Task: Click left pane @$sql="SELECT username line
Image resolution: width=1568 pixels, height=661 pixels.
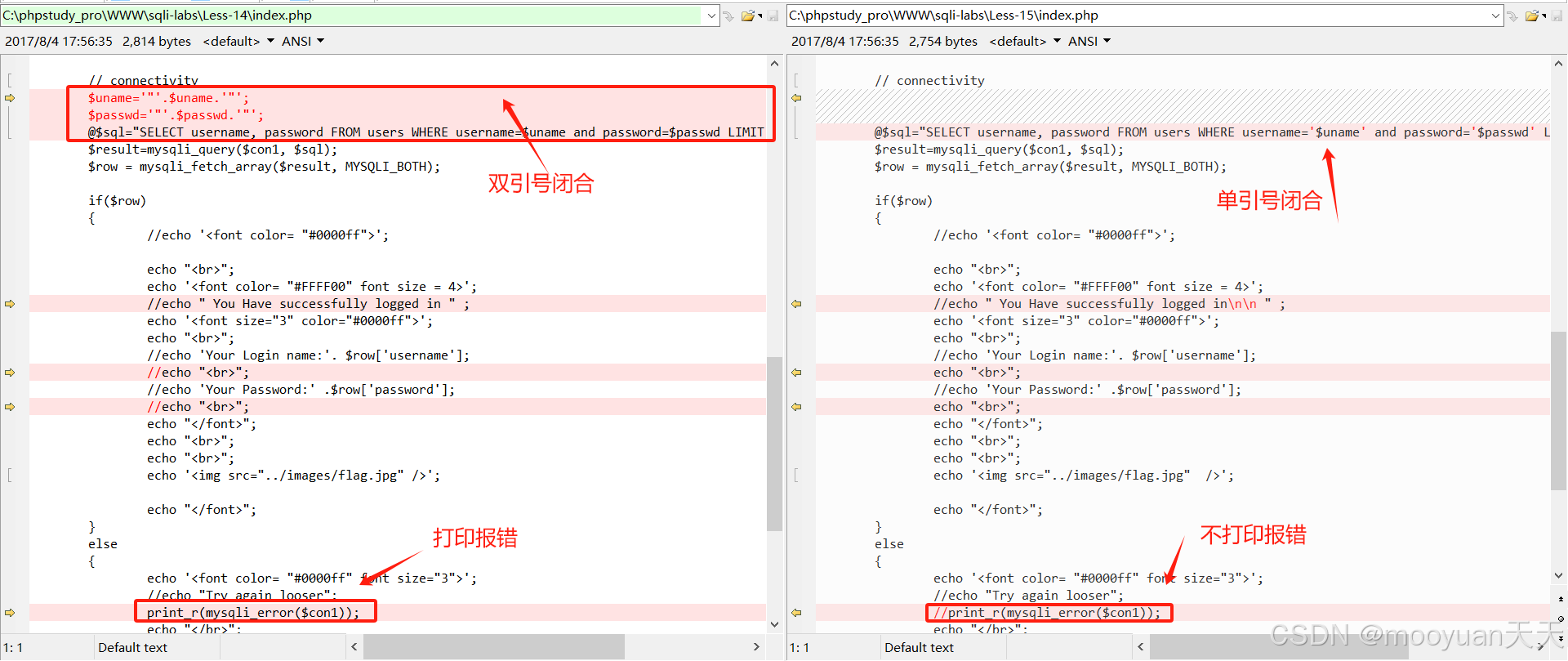Action: 426,132
